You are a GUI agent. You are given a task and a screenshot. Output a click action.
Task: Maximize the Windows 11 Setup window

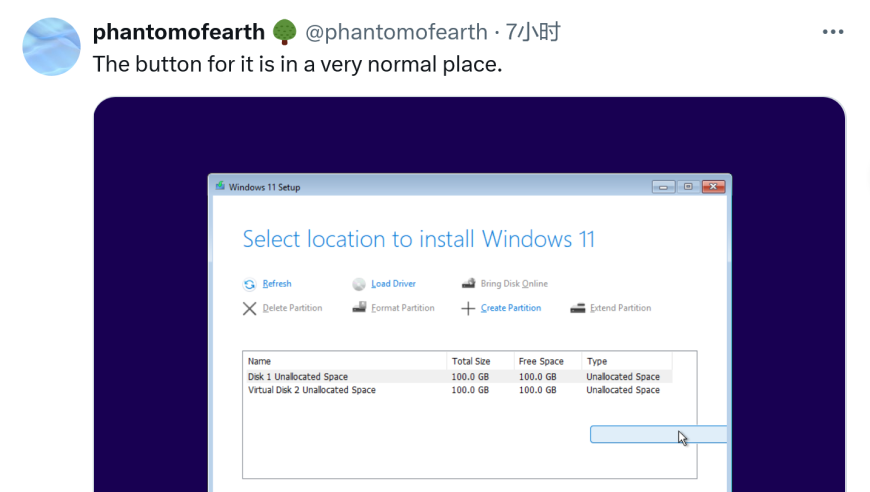[688, 187]
